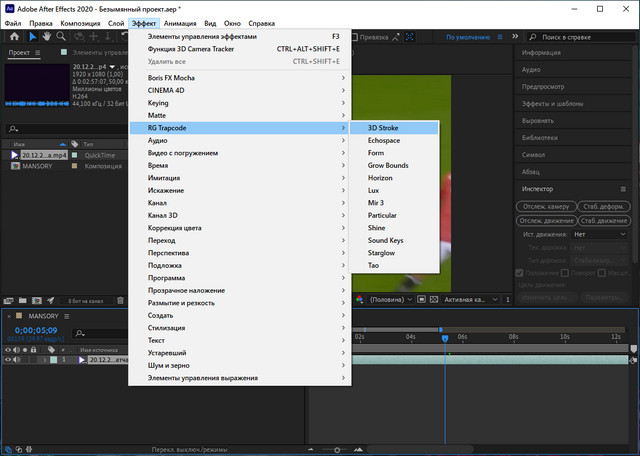640x456 pixels.
Task: Choose Particular from the RG Trapcode submenu
Action: coord(382,215)
